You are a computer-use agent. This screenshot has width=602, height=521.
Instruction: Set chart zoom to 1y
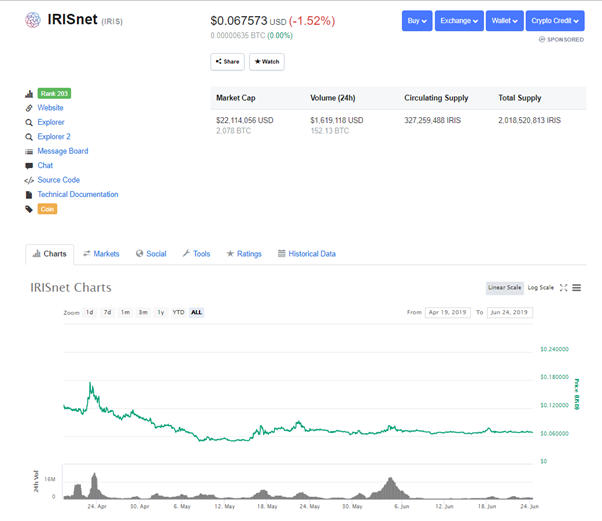pyautogui.click(x=160, y=313)
